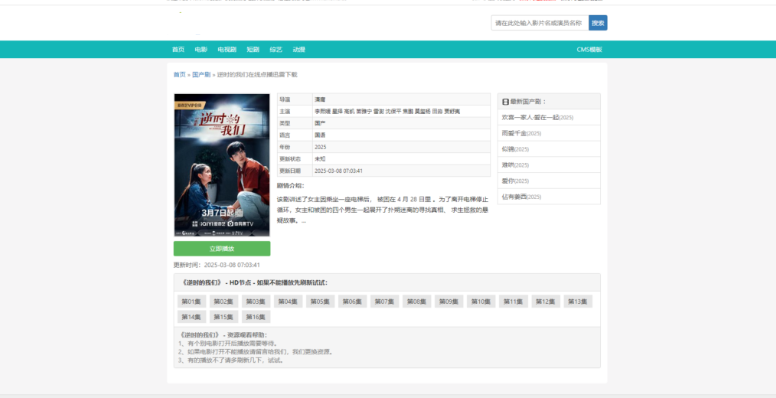Play episode 第14集

tap(192, 317)
